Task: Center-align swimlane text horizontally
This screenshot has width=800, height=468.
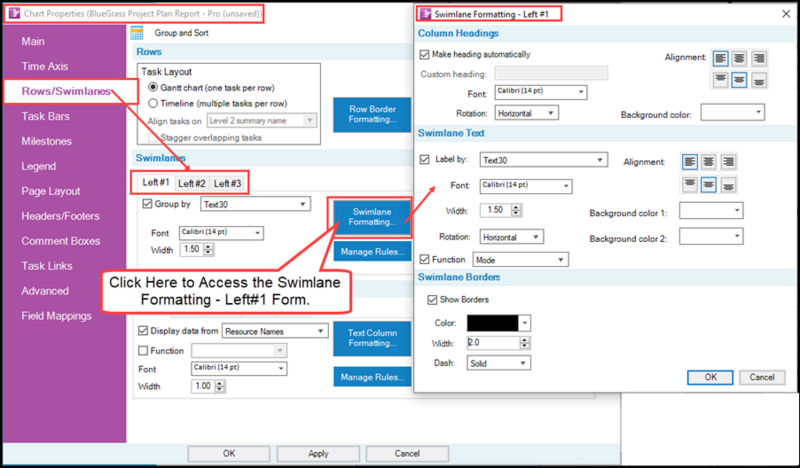Action: click(x=709, y=162)
